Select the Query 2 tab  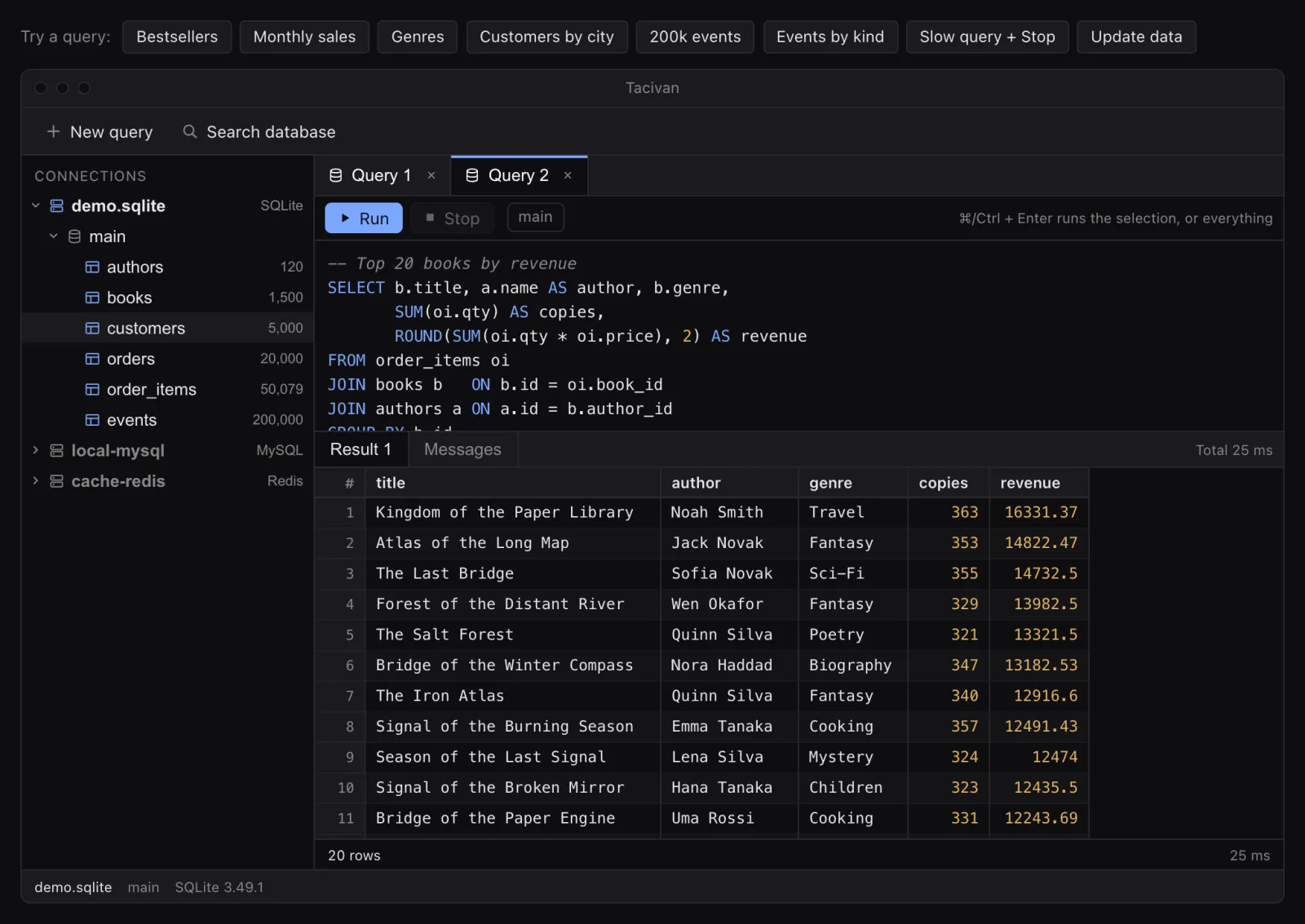[519, 175]
